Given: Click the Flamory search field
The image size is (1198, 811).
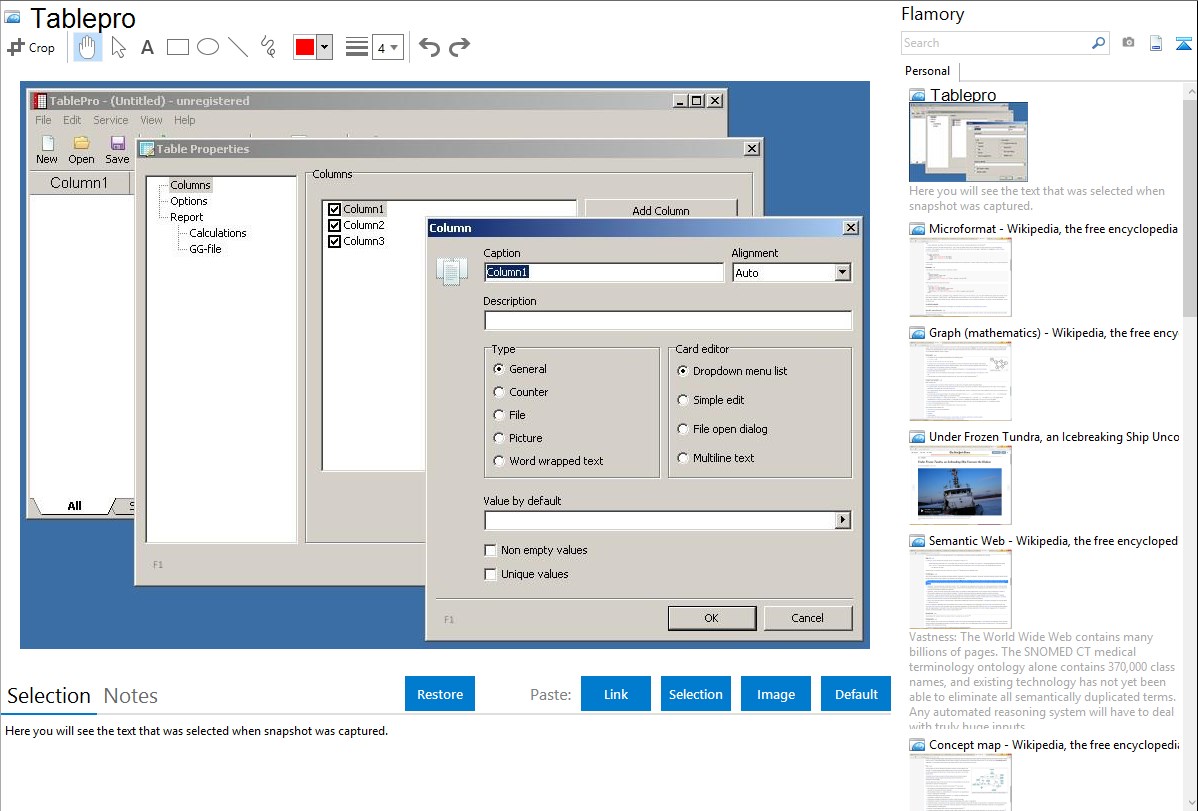Looking at the screenshot, I should 995,43.
